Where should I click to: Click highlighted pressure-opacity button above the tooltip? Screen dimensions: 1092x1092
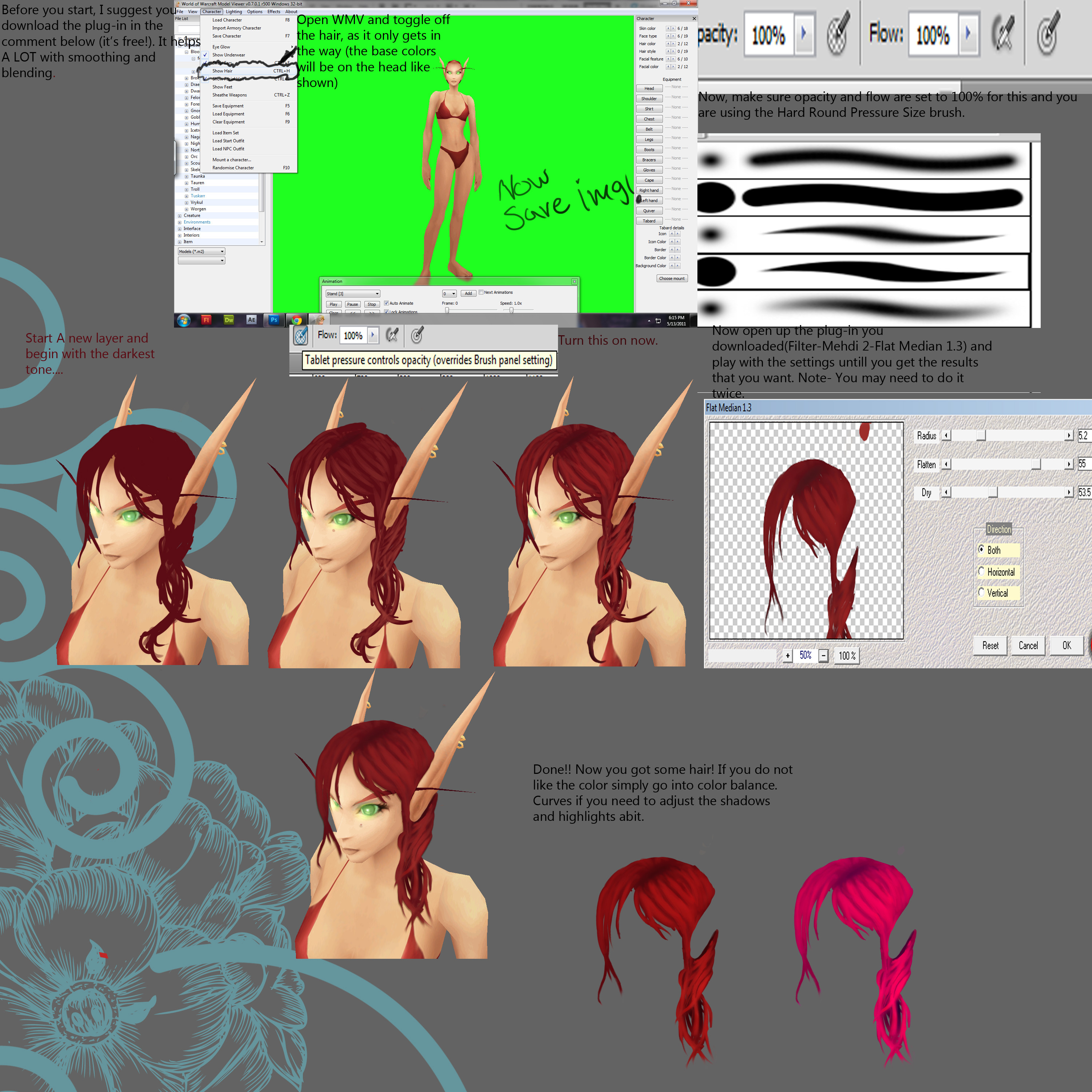(301, 336)
